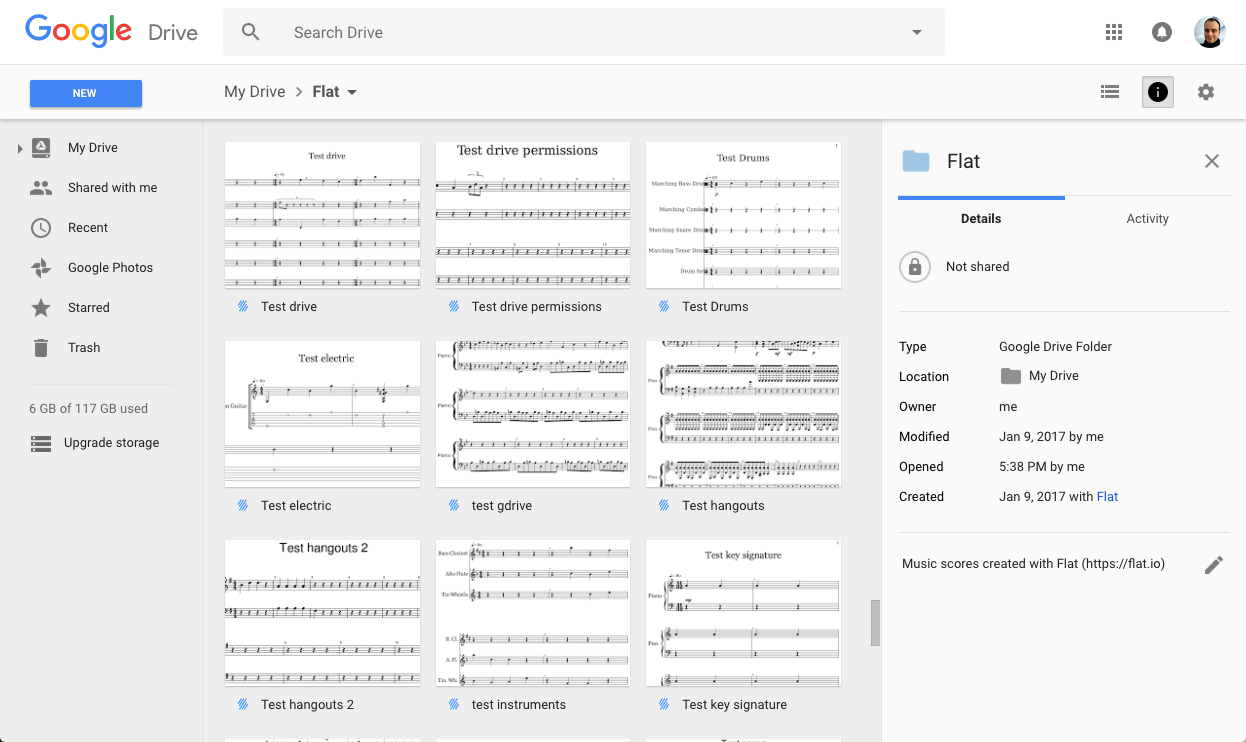1246x742 pixels.
Task: Open the Google apps grid
Action: [x=1114, y=32]
